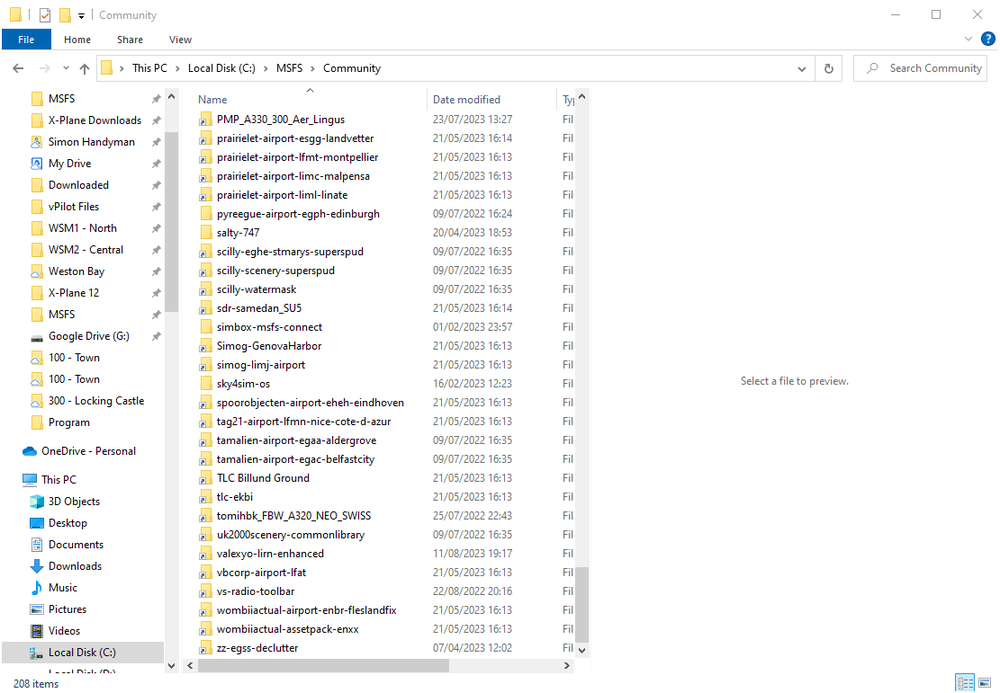1000x693 pixels.
Task: Click inside the Search Community box
Action: click(x=920, y=68)
